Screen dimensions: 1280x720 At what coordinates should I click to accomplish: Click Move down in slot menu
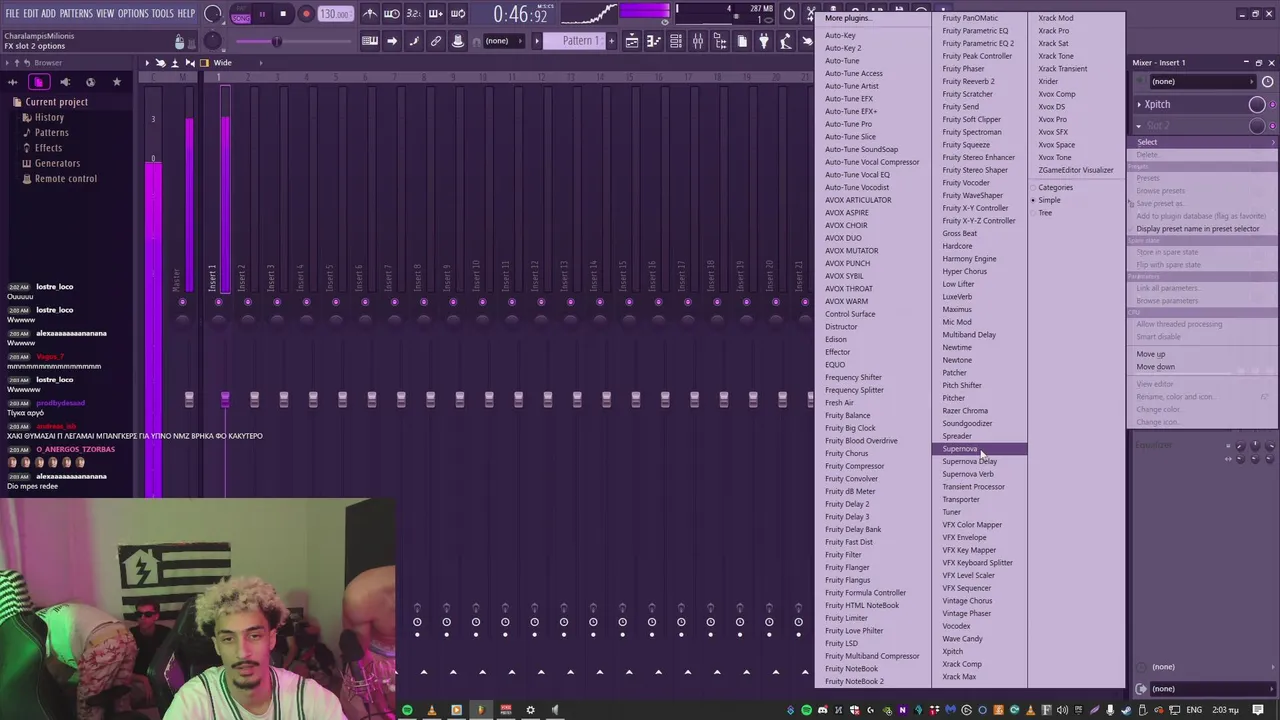pos(1155,367)
